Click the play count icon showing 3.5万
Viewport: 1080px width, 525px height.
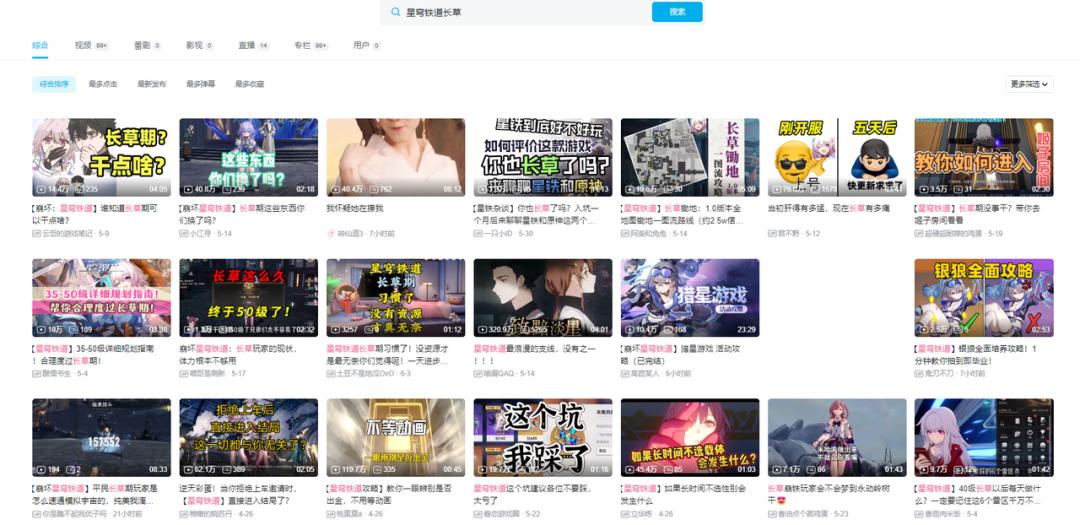(x=924, y=189)
